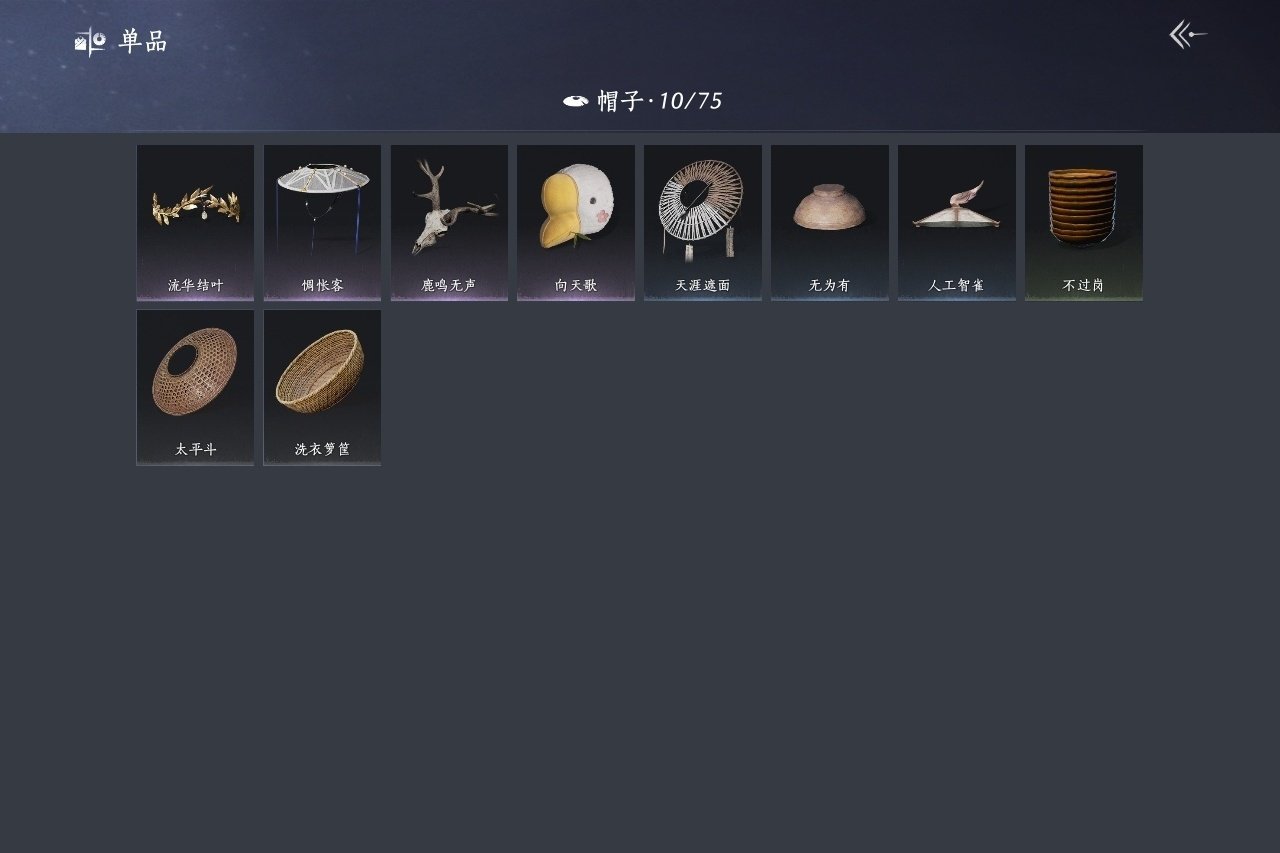Pick the stacked bowls item 不过岗
Viewport: 1280px width, 853px height.
pyautogui.click(x=1084, y=223)
